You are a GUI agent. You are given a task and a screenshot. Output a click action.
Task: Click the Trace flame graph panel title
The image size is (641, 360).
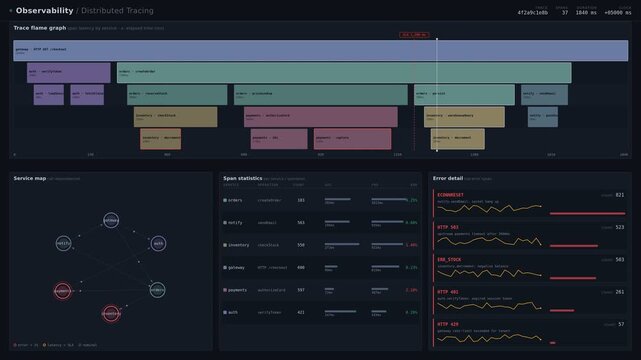point(40,28)
